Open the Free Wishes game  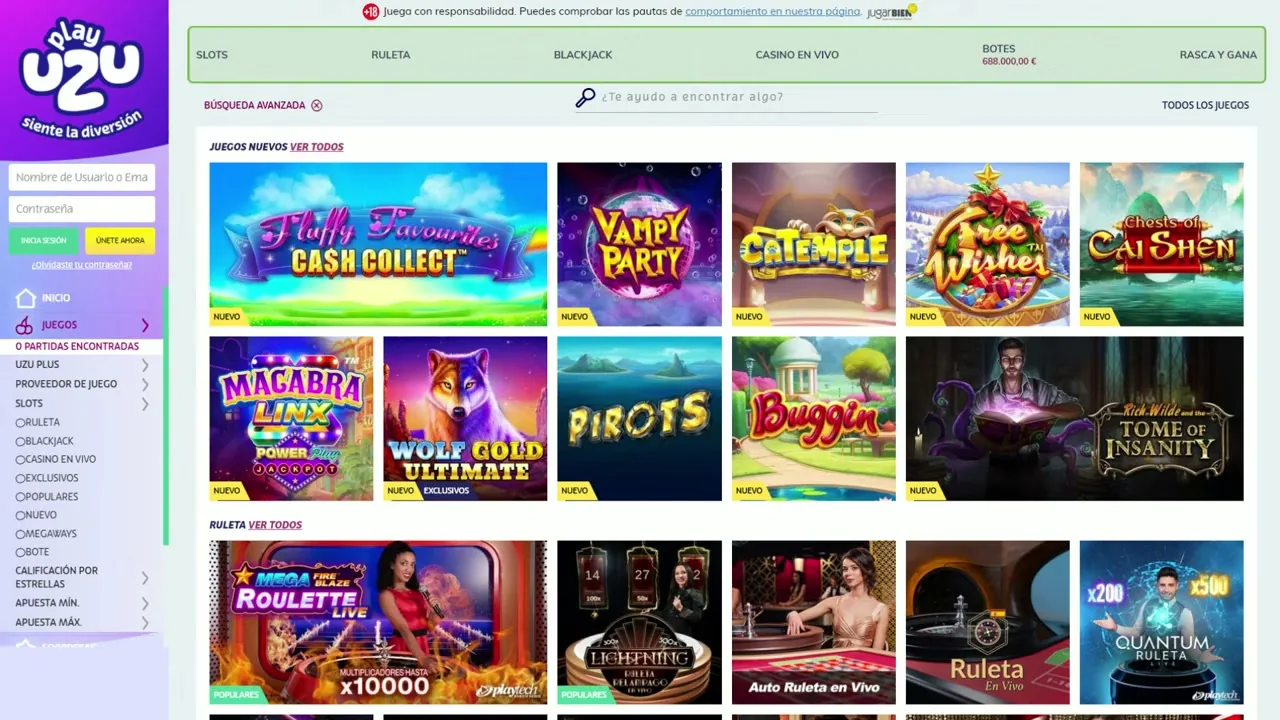click(x=988, y=244)
